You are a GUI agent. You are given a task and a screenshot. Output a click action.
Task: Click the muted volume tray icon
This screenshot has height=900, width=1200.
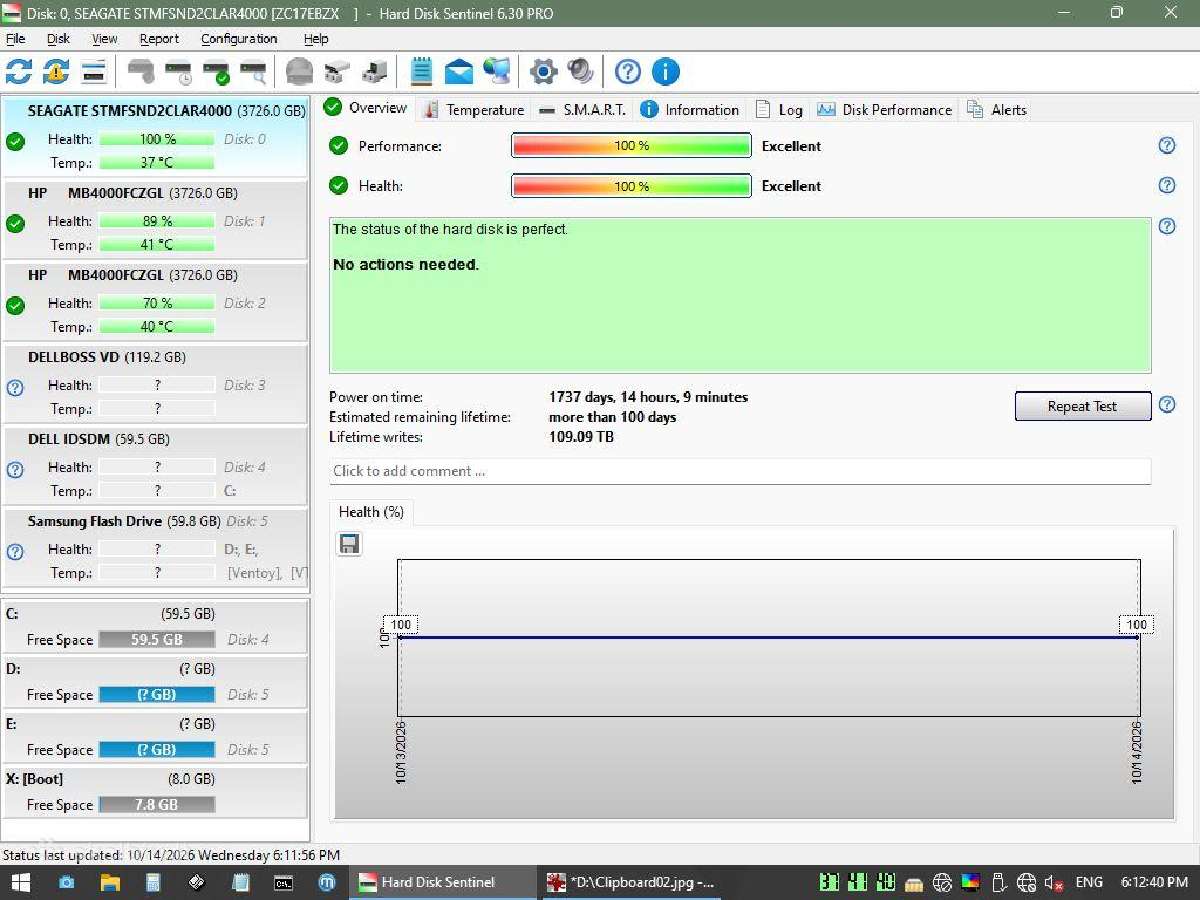tap(1054, 883)
